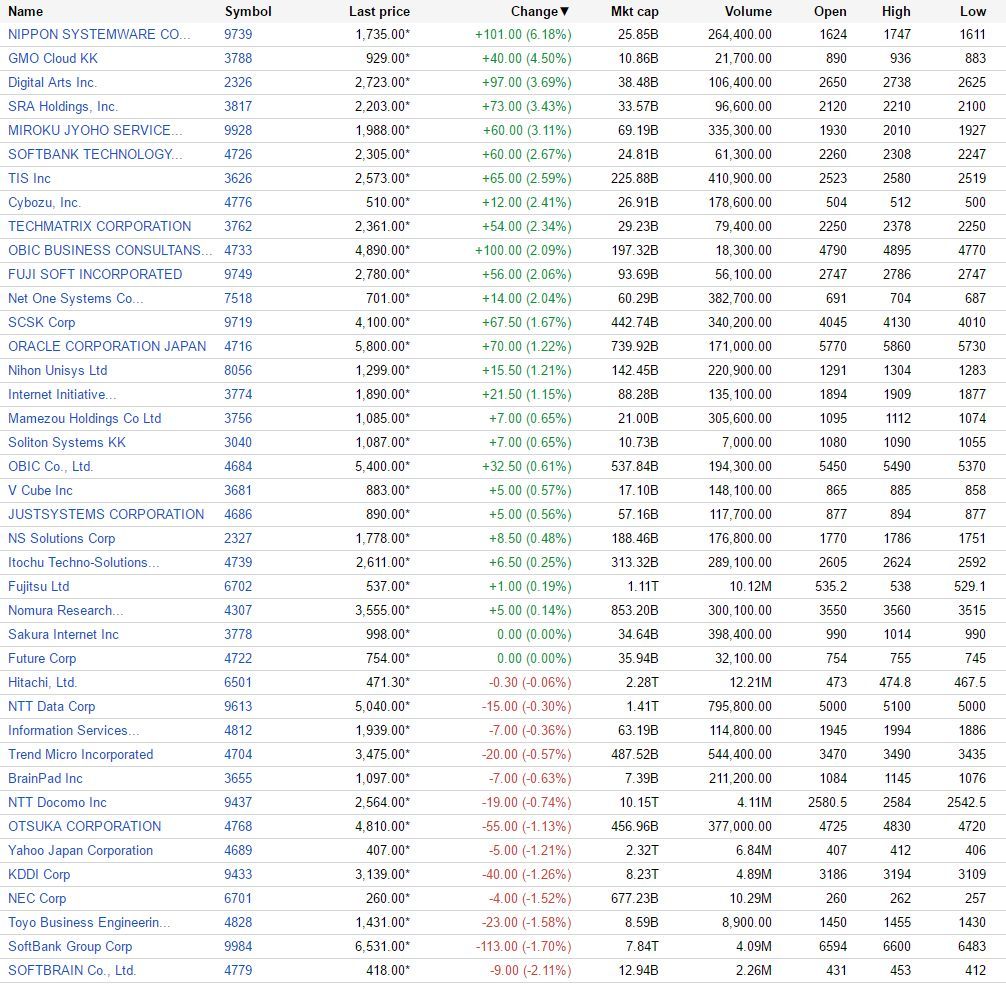
Task: Open SOFTBANK TECHNOLOGY... link
Action: click(x=96, y=155)
